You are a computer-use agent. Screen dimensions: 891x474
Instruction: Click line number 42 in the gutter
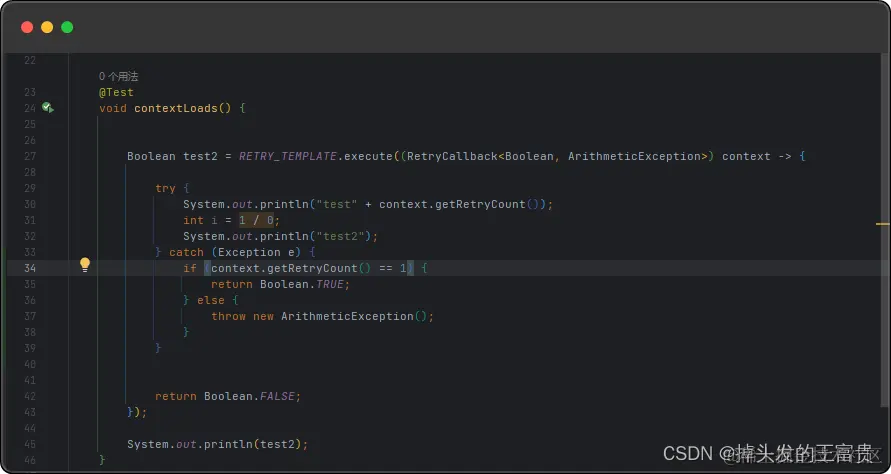[30, 396]
